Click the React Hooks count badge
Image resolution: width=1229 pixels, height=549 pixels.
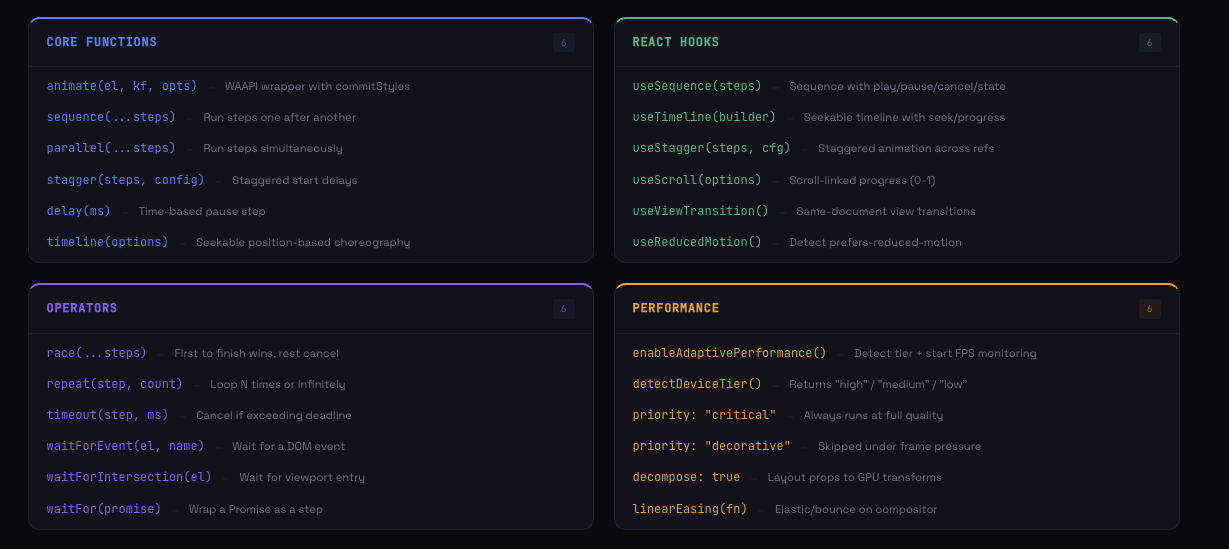tap(1149, 42)
